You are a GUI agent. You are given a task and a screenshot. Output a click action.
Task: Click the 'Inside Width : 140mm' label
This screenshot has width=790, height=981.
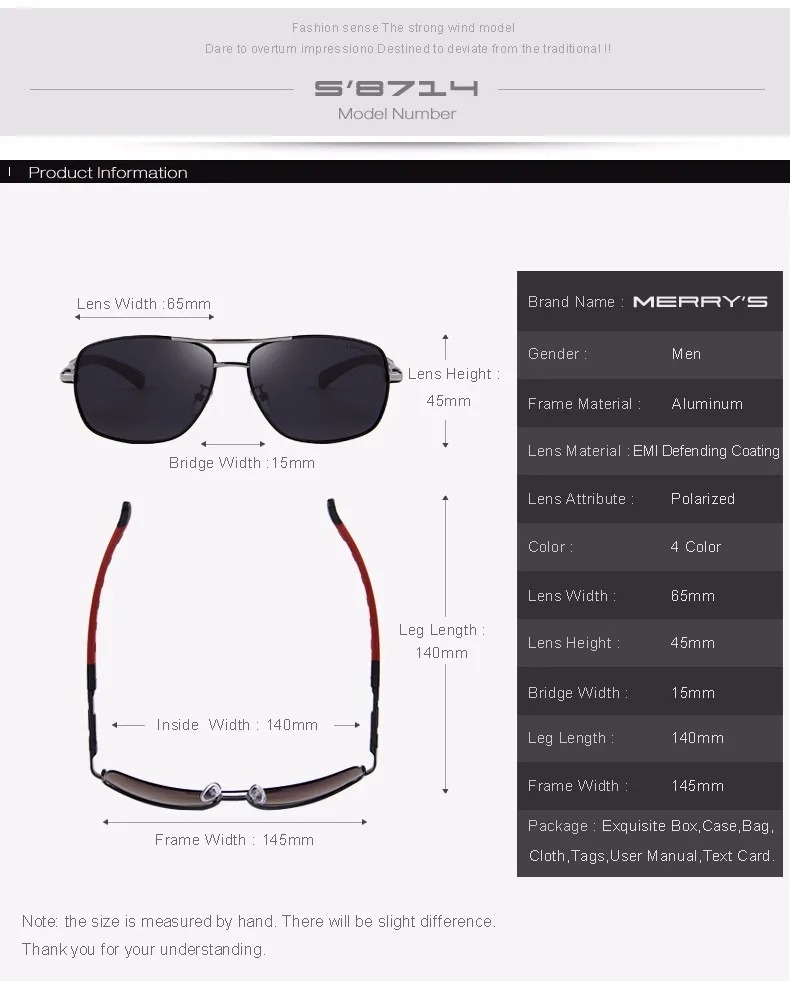(237, 725)
